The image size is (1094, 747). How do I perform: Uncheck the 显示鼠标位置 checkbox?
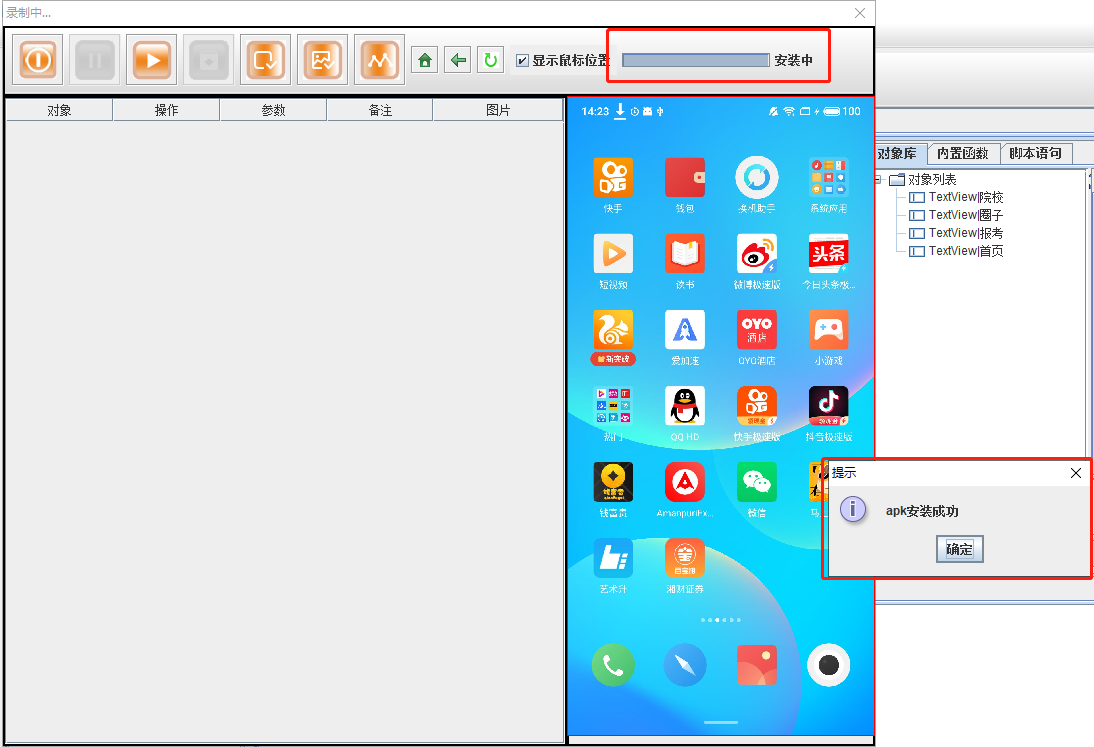coord(522,61)
